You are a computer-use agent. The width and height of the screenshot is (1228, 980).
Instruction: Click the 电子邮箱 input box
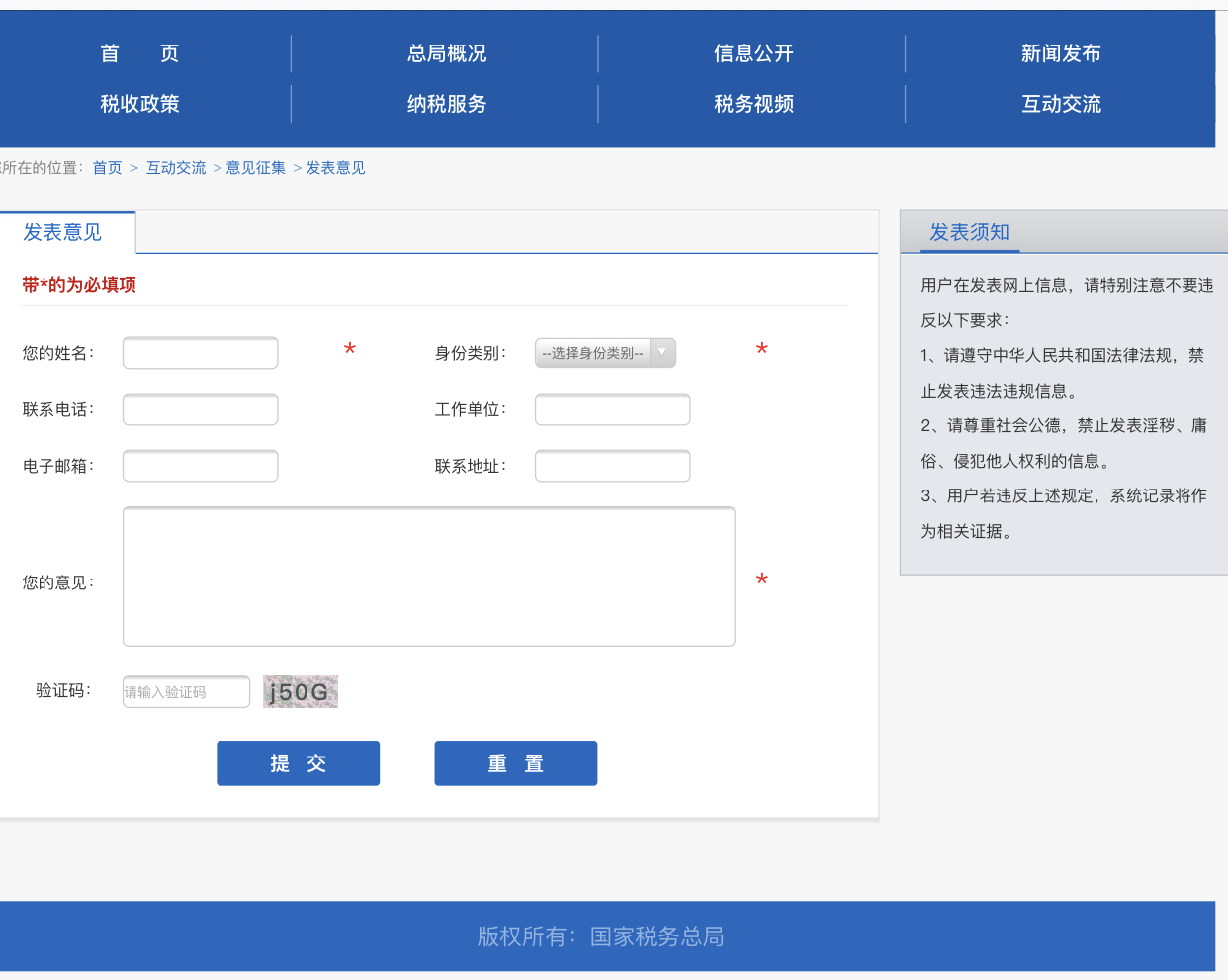click(200, 466)
